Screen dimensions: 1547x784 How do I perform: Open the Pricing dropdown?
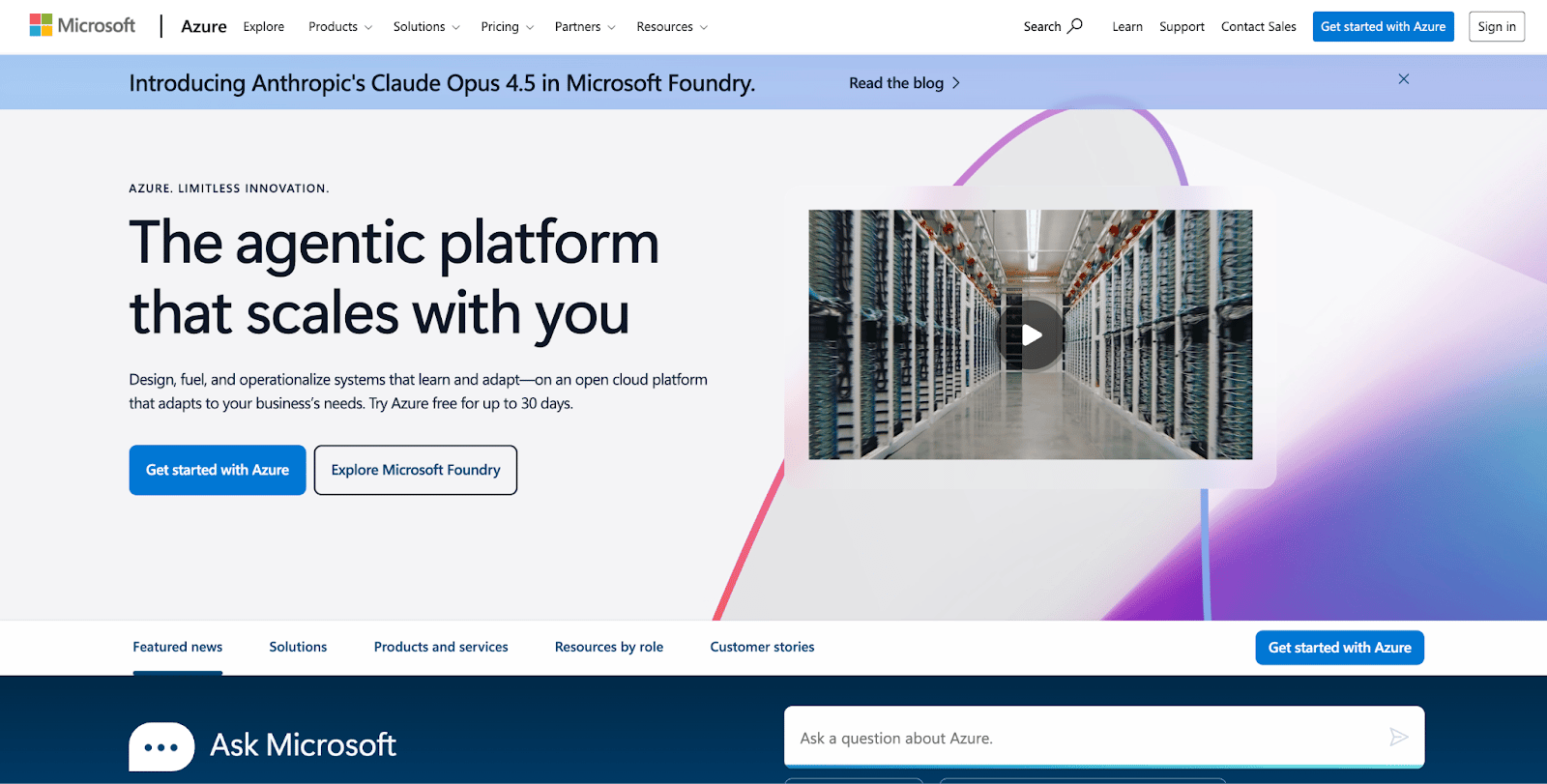coord(507,27)
